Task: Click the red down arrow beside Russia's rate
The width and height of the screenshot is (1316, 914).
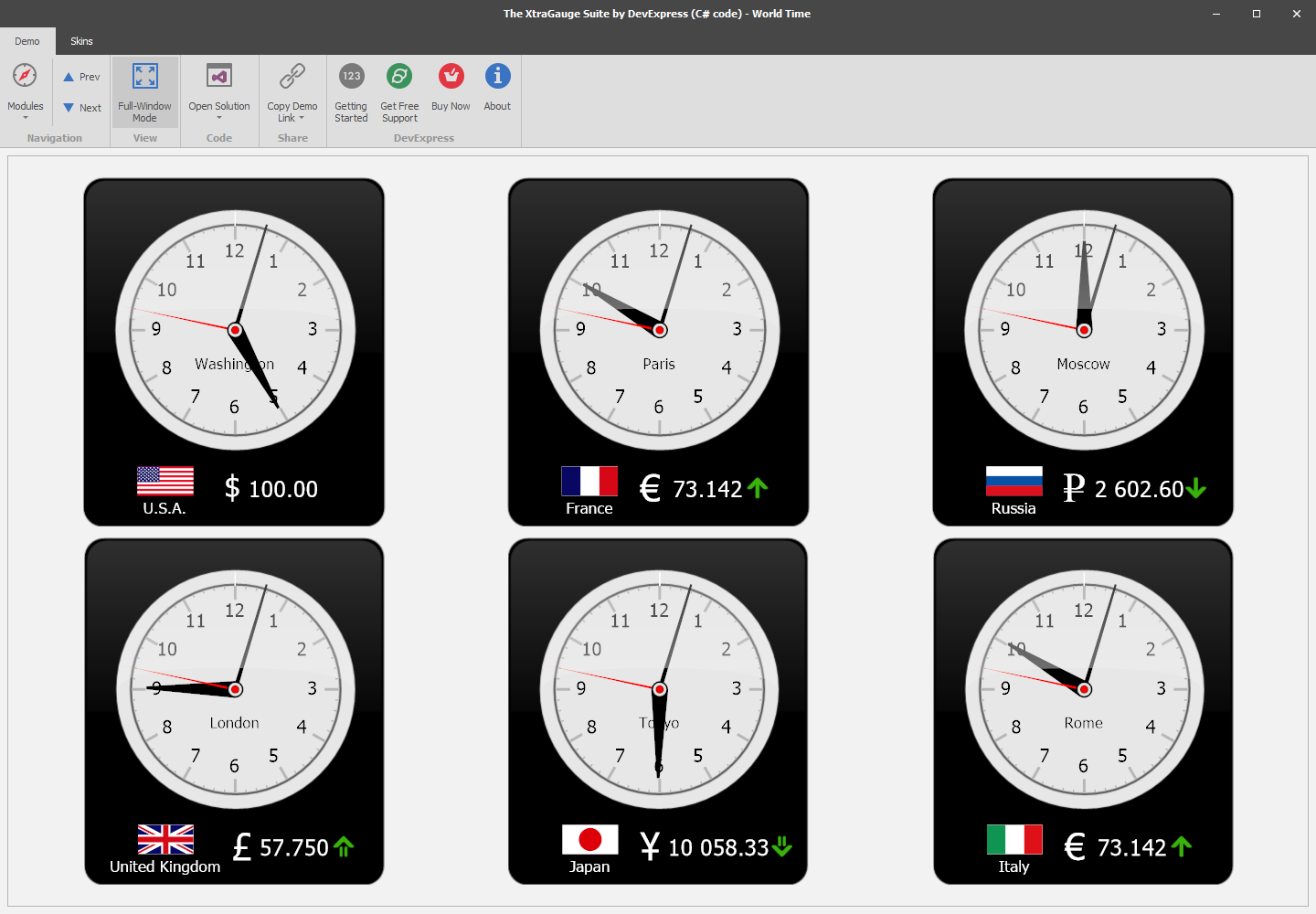Action: [1197, 489]
